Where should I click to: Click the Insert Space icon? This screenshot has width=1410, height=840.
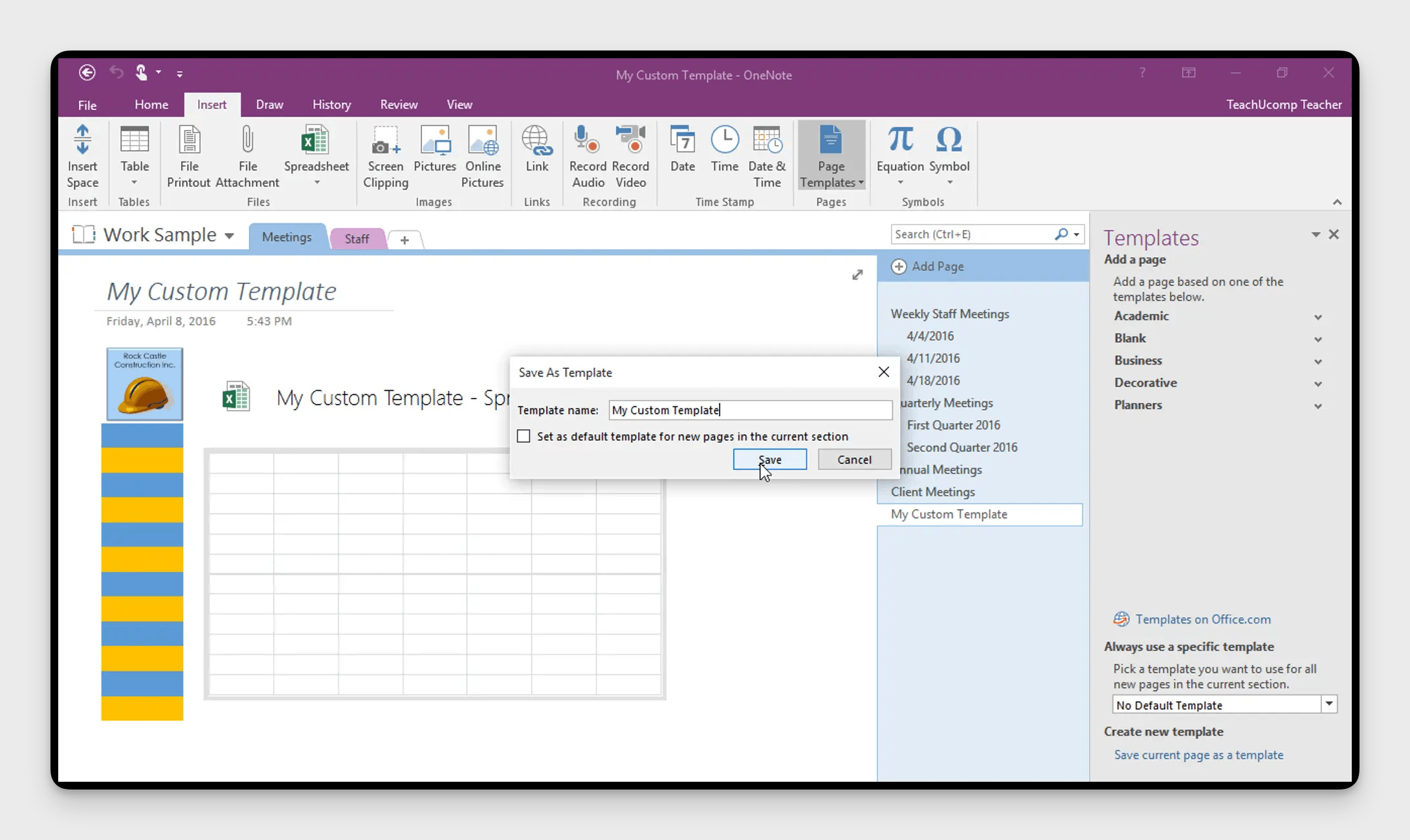tap(82, 140)
